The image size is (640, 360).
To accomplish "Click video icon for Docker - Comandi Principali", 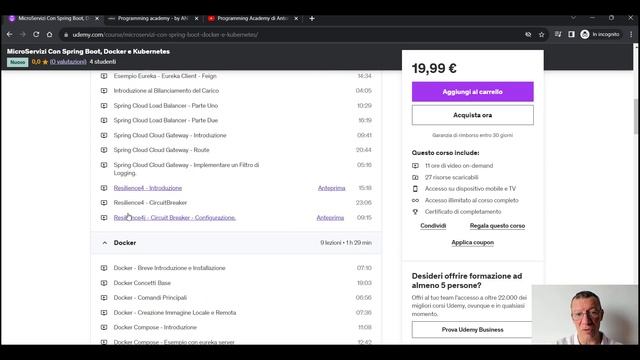I will tap(104, 298).
